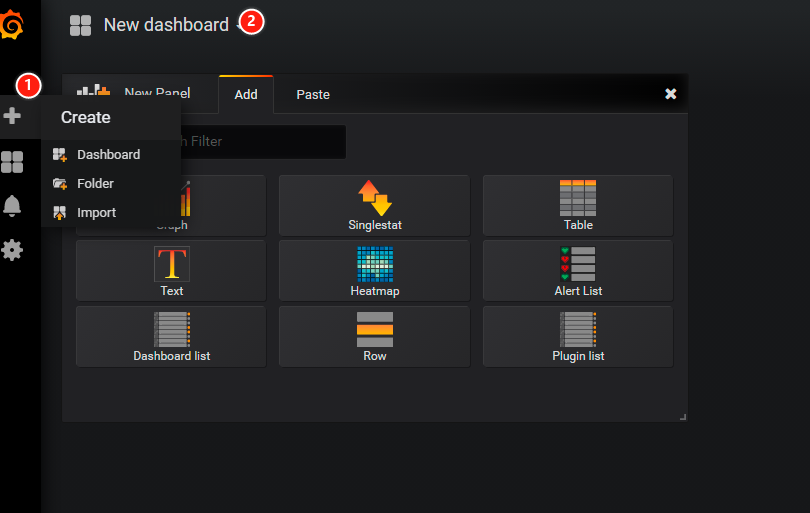
Task: Add a Singlestat panel
Action: click(375, 205)
